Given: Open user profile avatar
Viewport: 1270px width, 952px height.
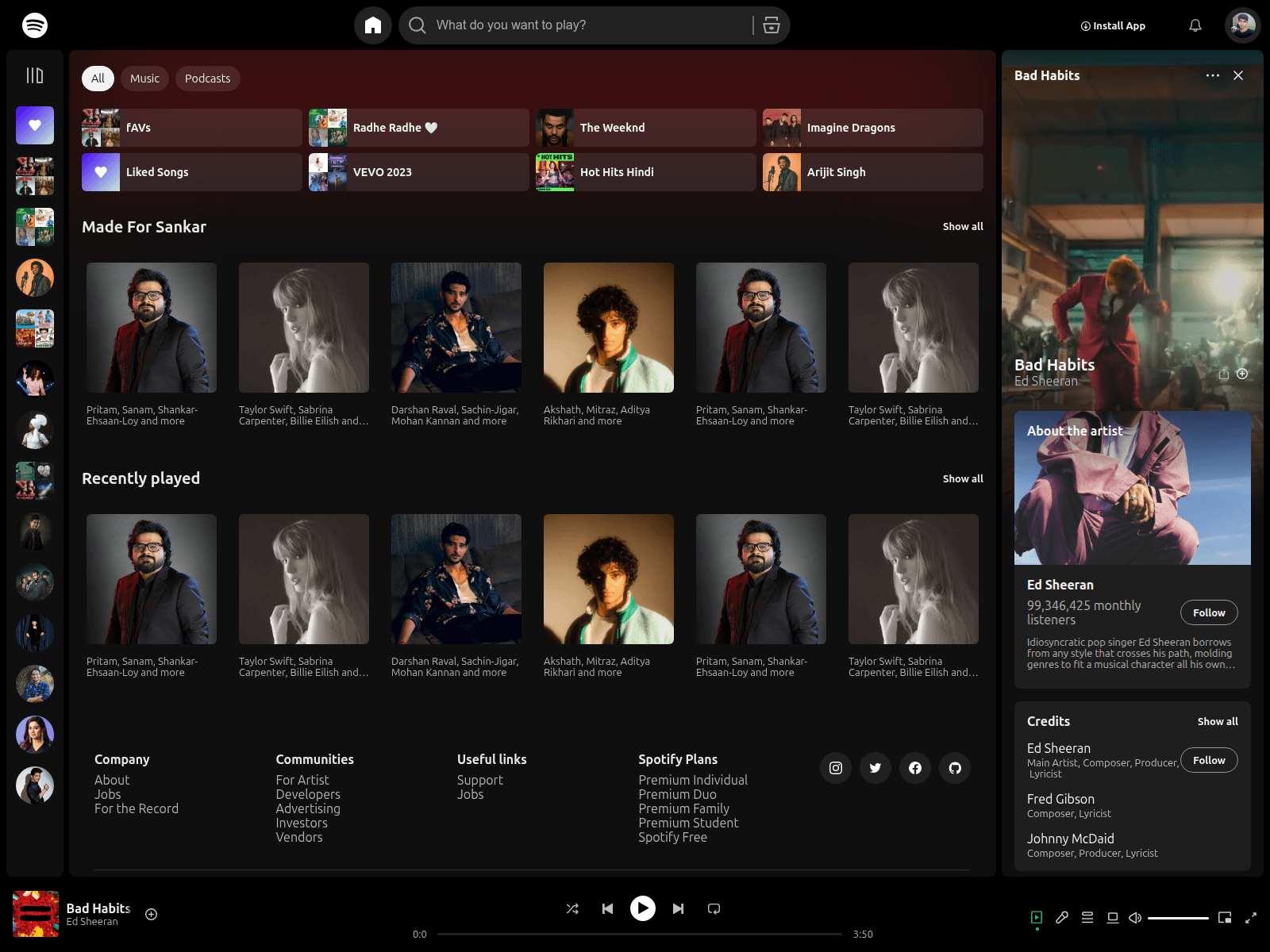Looking at the screenshot, I should tap(1243, 25).
